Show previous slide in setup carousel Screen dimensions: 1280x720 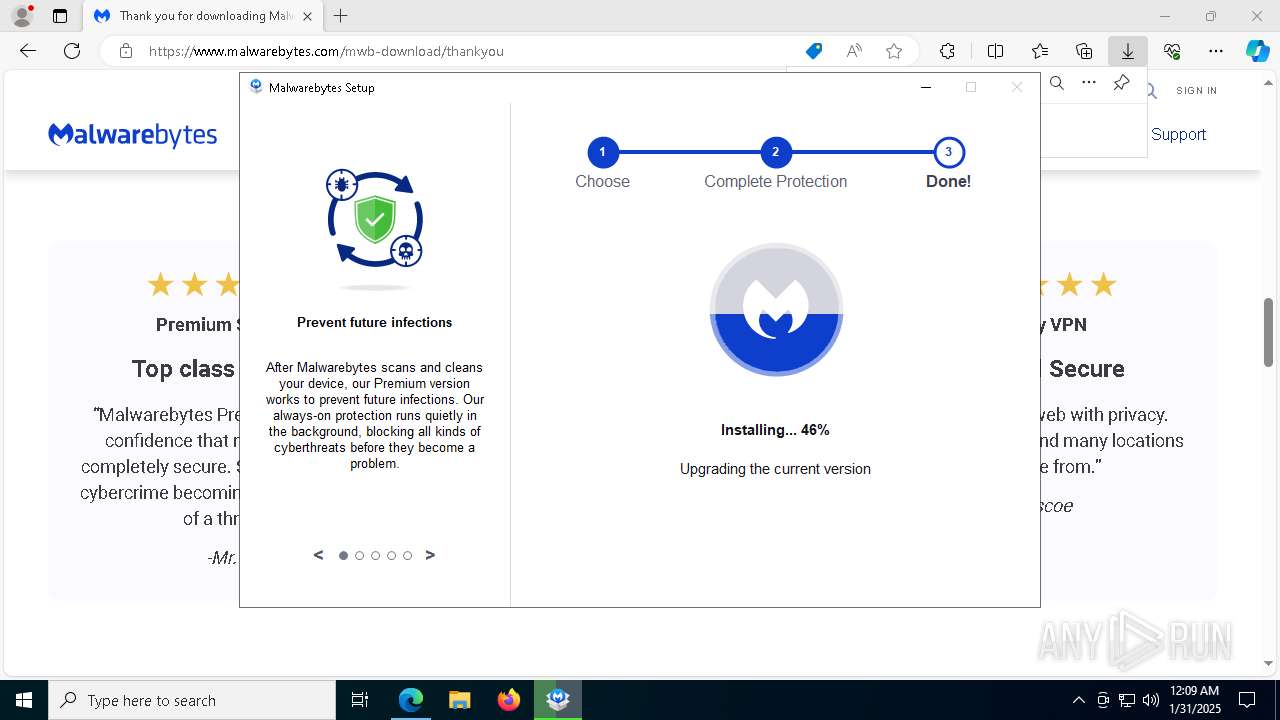(x=318, y=555)
